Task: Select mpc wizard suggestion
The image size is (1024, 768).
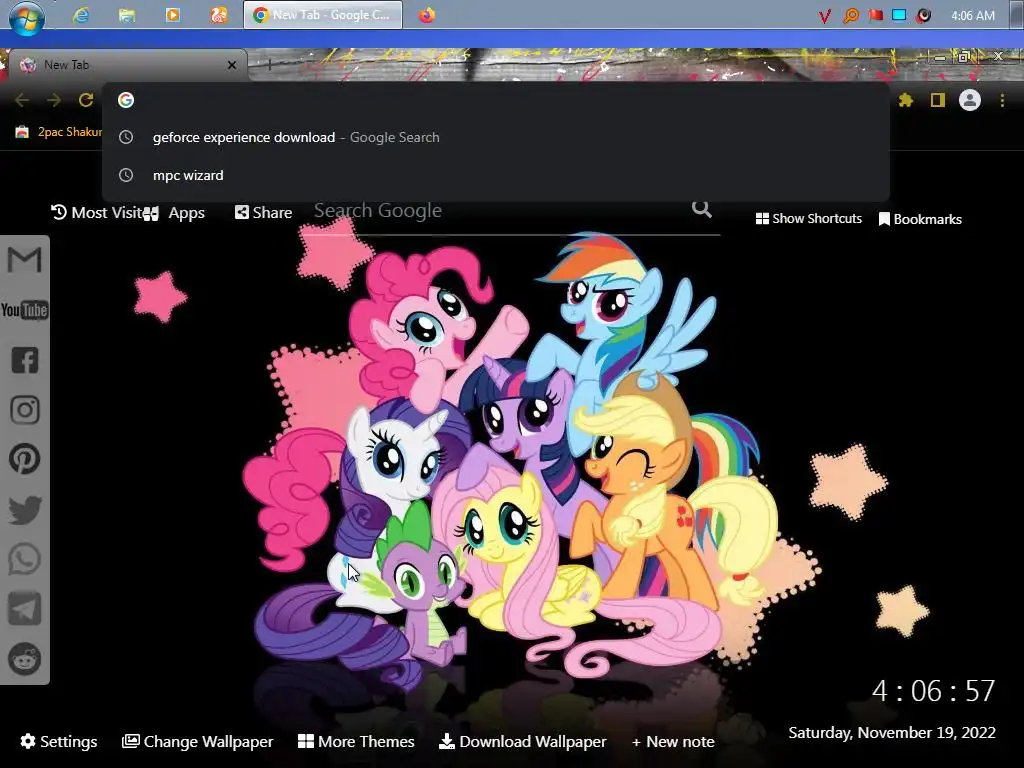Action: click(x=496, y=175)
